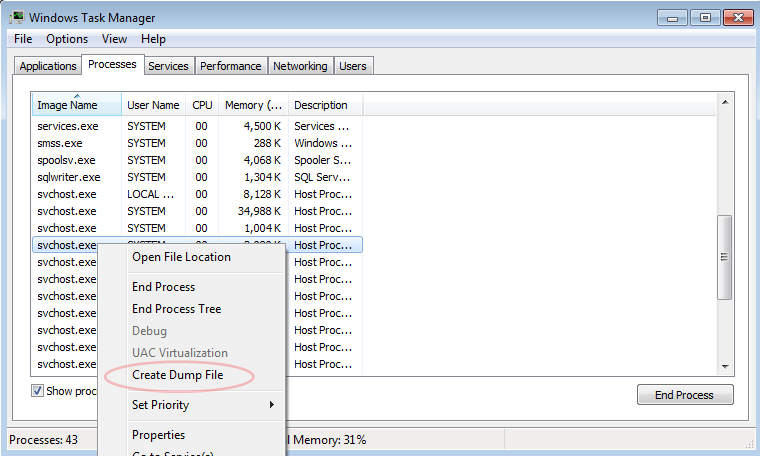Sort by CPU column header
Image resolution: width=760 pixels, height=456 pixels.
(202, 105)
